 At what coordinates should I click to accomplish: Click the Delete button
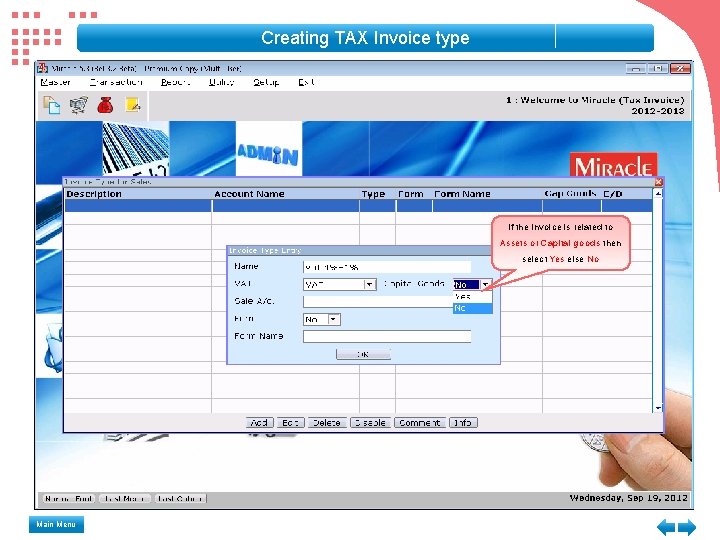[326, 422]
